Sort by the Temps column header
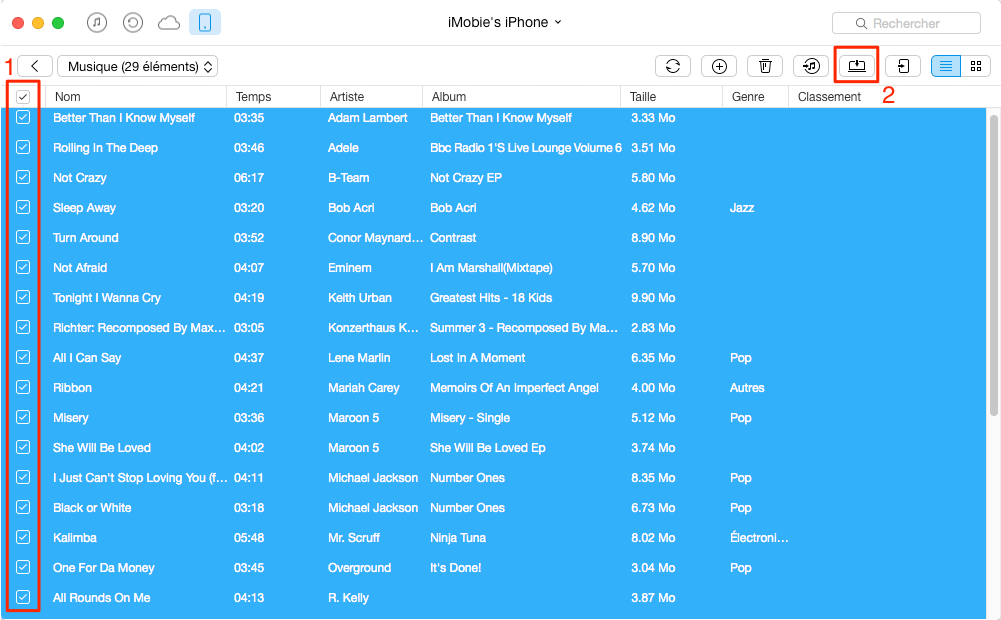The width and height of the screenshot is (1001, 620). click(273, 96)
